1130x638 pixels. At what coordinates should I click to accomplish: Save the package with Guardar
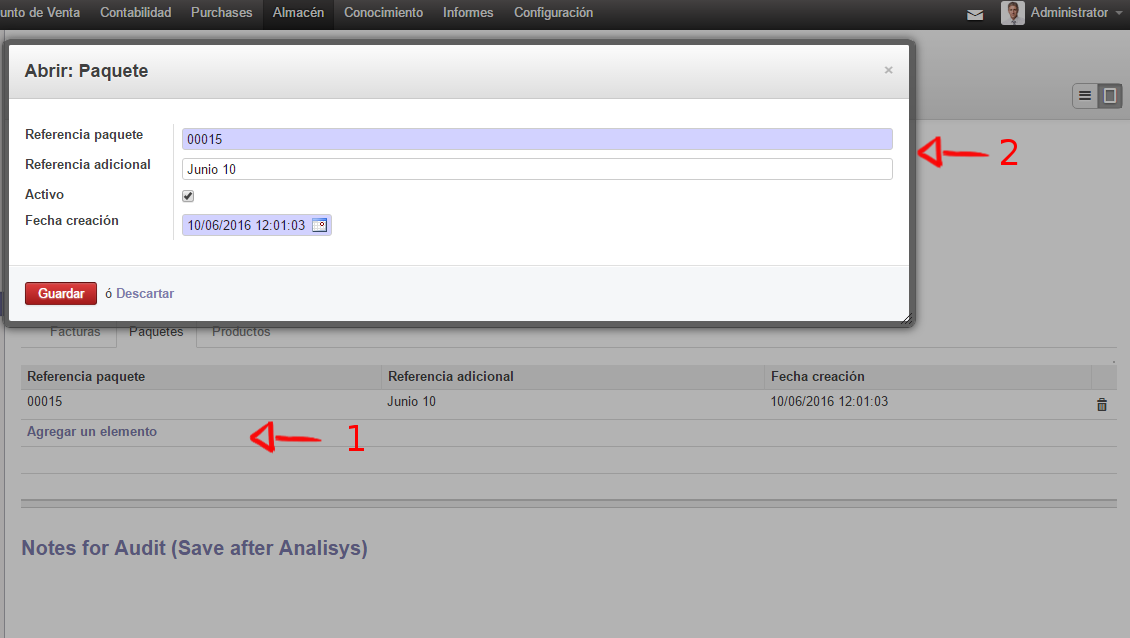pos(61,293)
